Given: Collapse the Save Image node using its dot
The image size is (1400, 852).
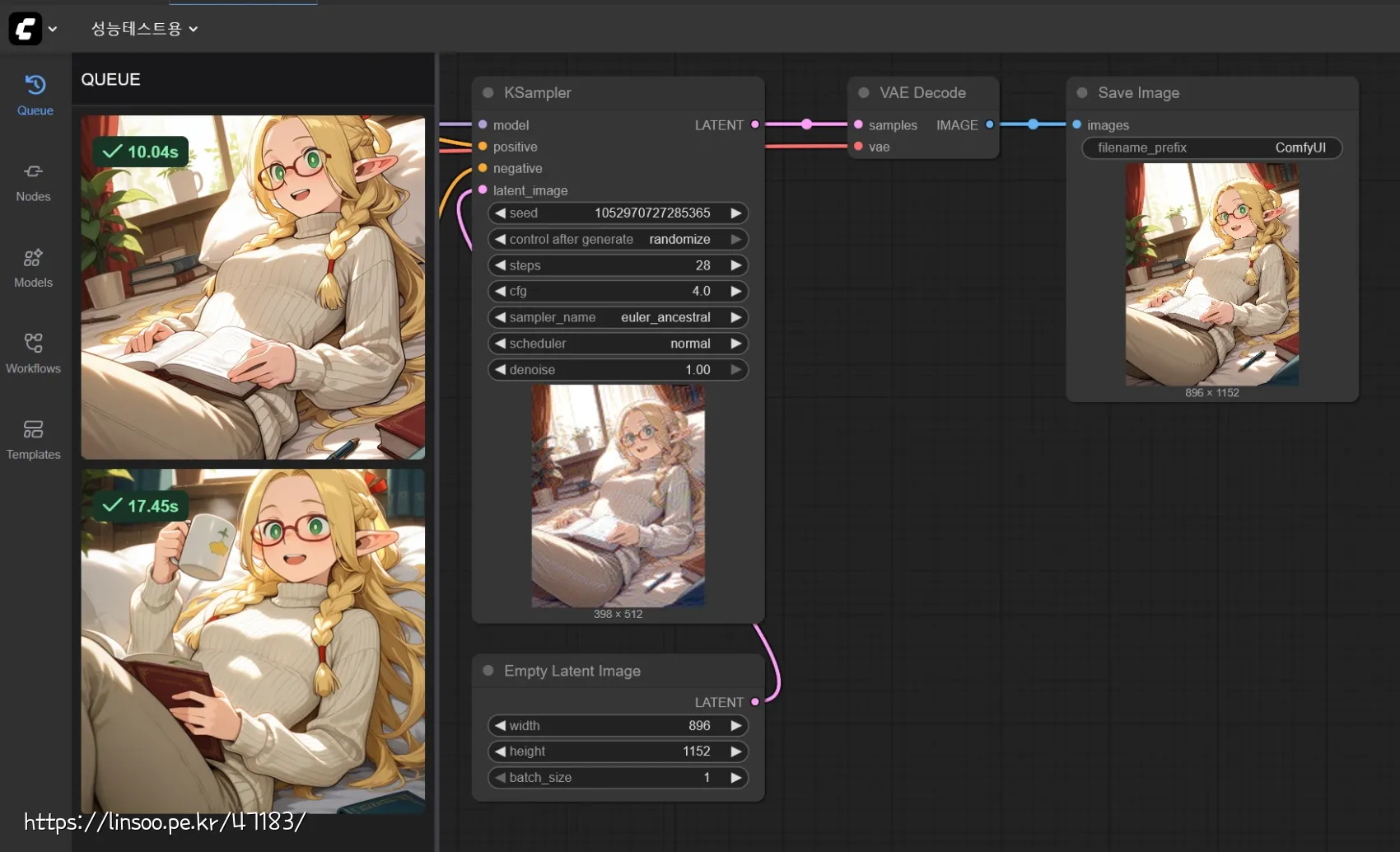Looking at the screenshot, I should [x=1082, y=93].
